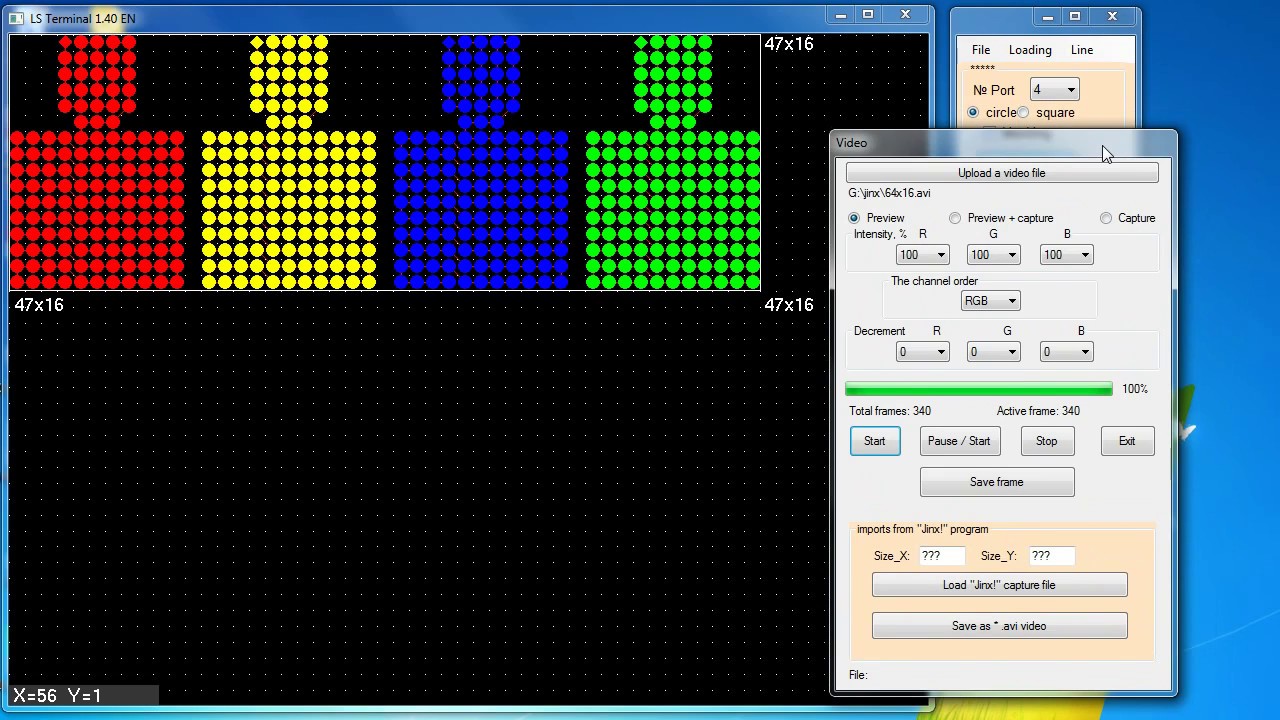Open the Intensity G dropdown

(x=993, y=255)
